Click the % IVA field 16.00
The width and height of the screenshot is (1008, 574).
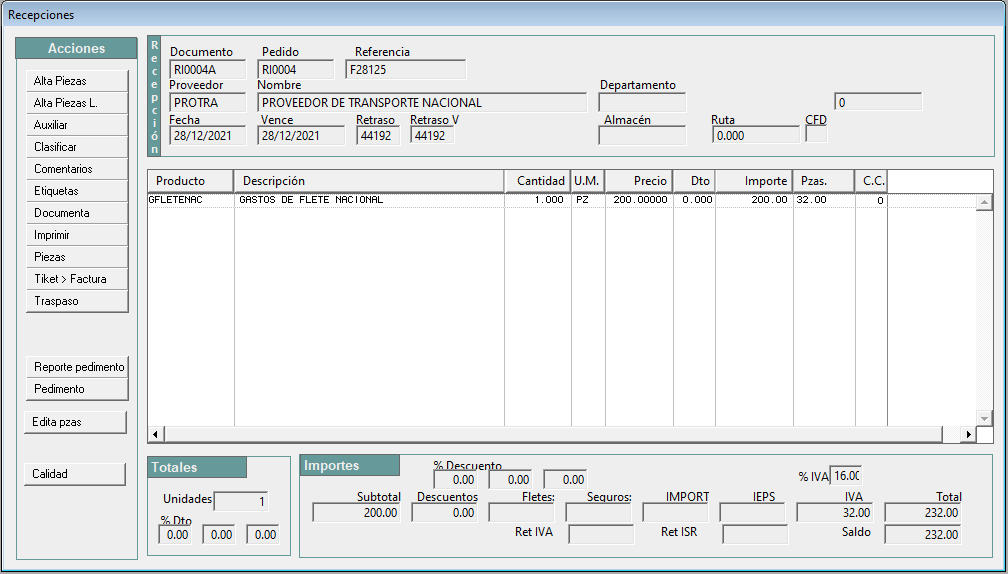coord(846,476)
